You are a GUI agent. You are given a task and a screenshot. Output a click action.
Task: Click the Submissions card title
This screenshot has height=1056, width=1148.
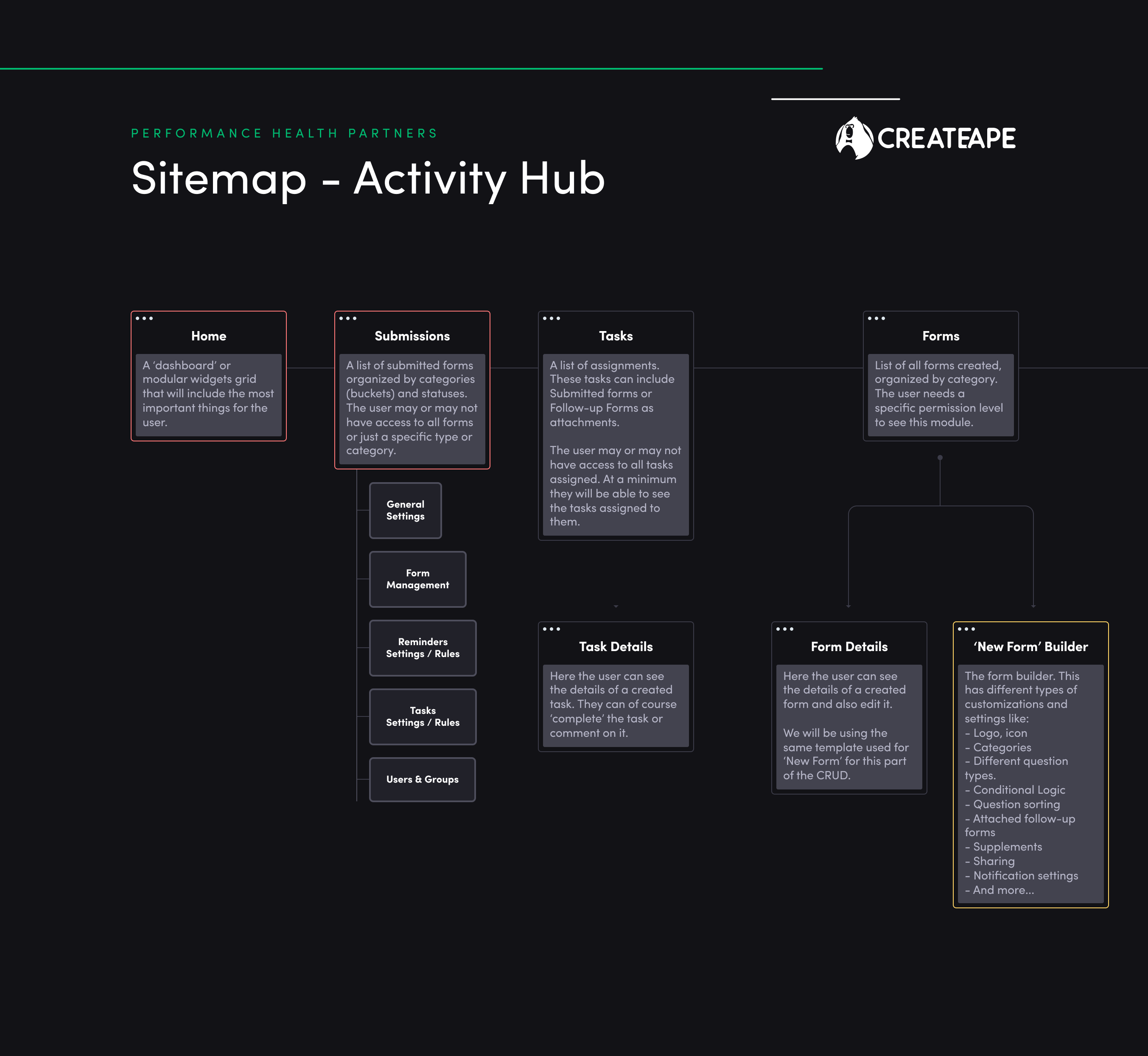pos(412,336)
